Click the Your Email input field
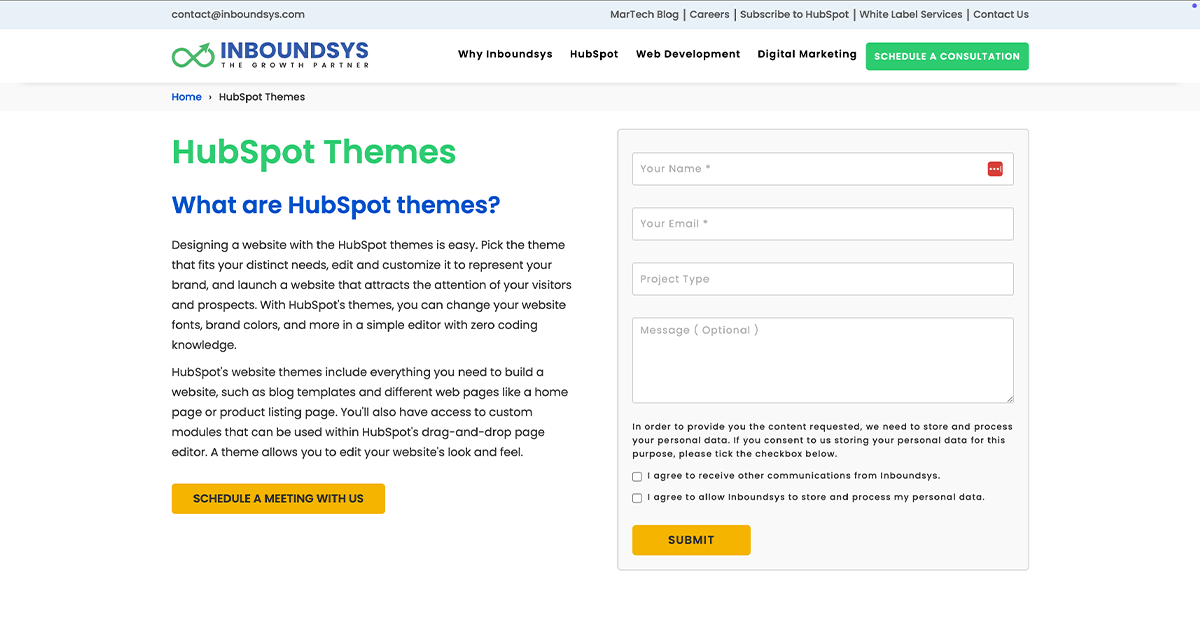Image resolution: width=1200 pixels, height=630 pixels. coord(822,223)
